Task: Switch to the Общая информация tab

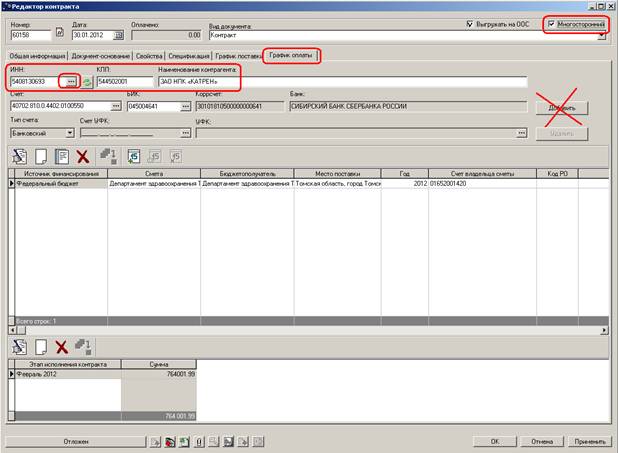Action: click(37, 56)
